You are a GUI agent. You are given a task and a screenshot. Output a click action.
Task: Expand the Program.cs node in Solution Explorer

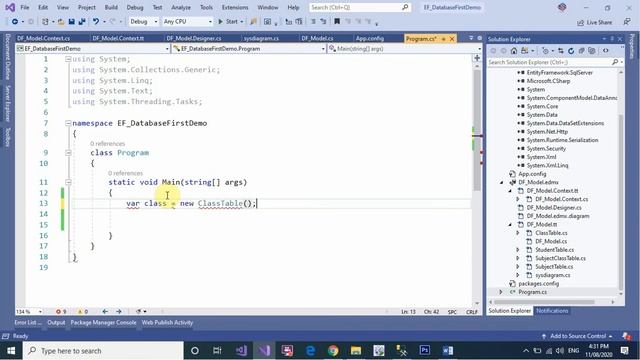point(501,292)
